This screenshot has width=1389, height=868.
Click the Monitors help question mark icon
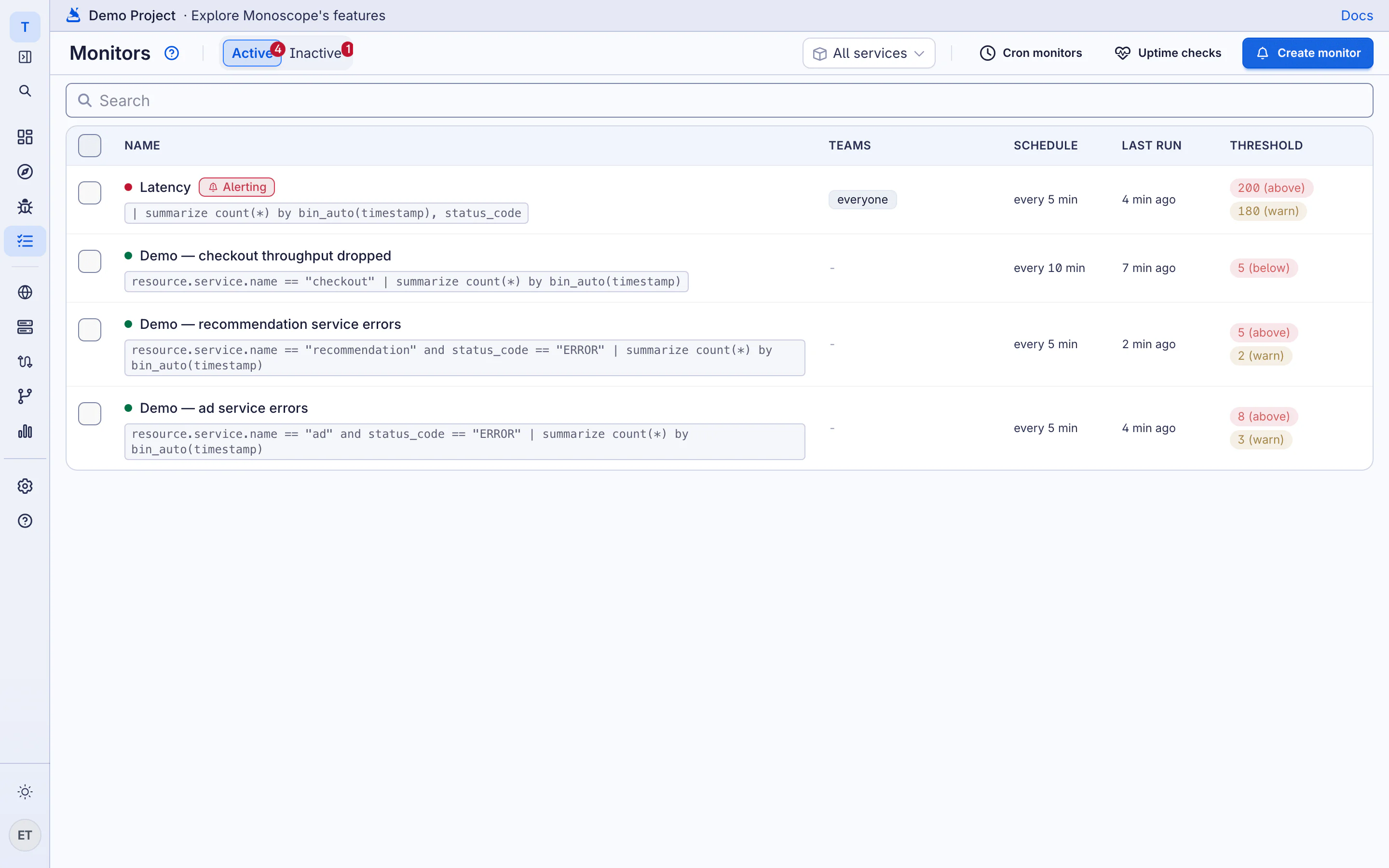(172, 54)
